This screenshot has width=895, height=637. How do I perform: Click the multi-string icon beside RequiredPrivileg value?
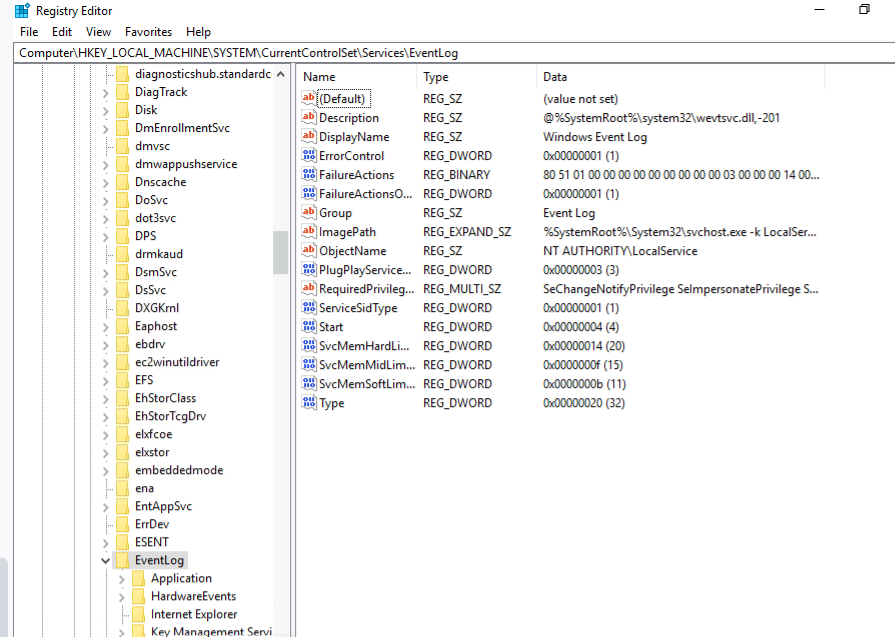pyautogui.click(x=309, y=288)
